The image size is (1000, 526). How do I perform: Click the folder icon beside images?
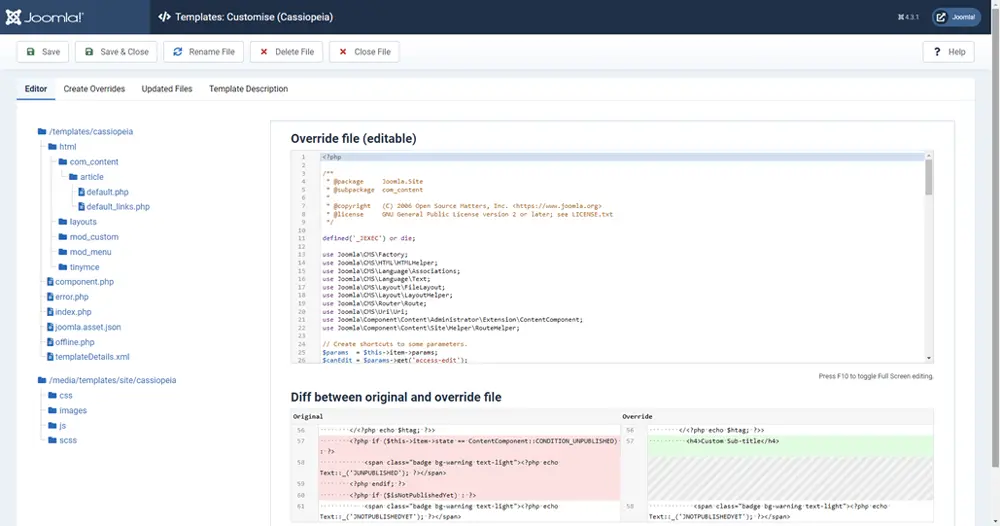tap(52, 411)
